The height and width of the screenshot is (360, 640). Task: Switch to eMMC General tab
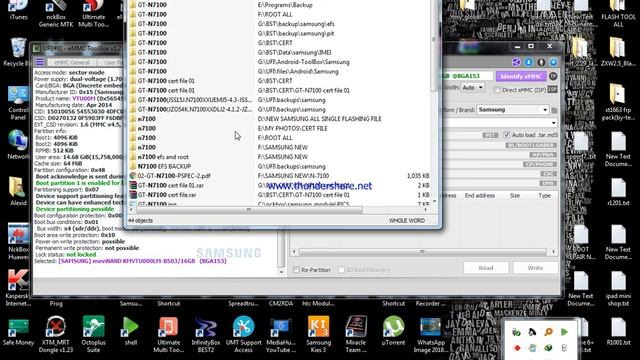[x=71, y=62]
